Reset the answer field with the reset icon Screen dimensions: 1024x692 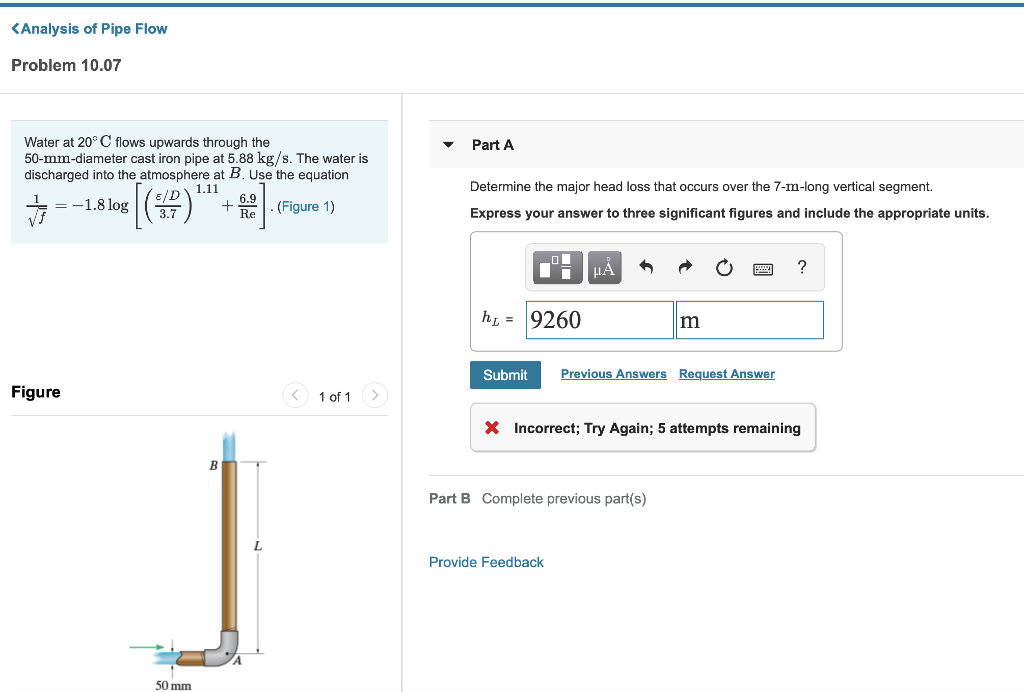[723, 267]
